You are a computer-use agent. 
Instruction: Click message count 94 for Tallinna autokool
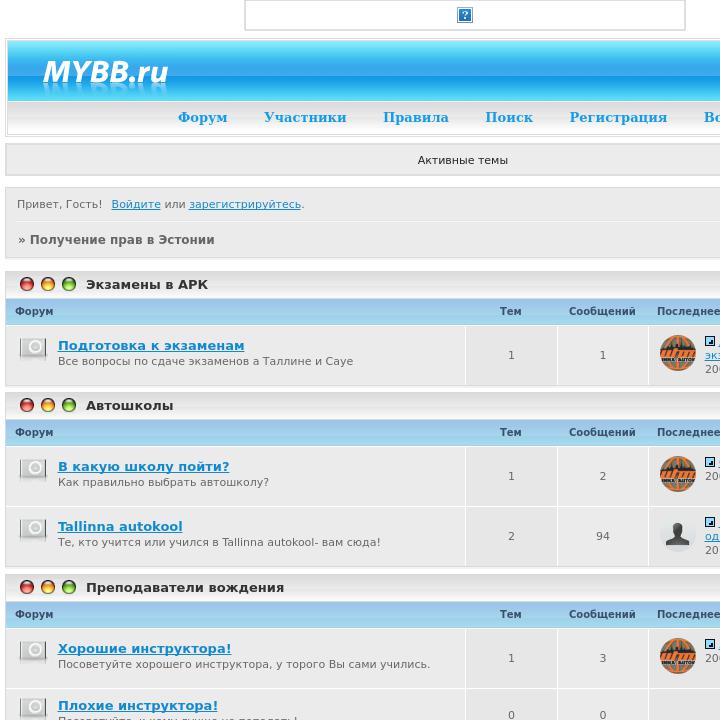[x=602, y=536]
